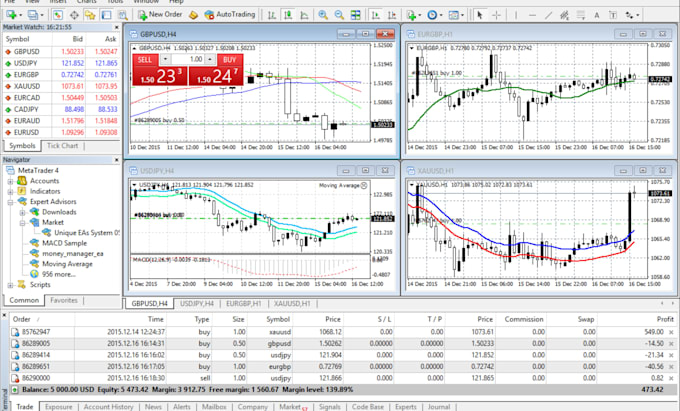The width and height of the screenshot is (680, 411).
Task: Increase volume with the up stepper arrow
Action: (x=210, y=59)
